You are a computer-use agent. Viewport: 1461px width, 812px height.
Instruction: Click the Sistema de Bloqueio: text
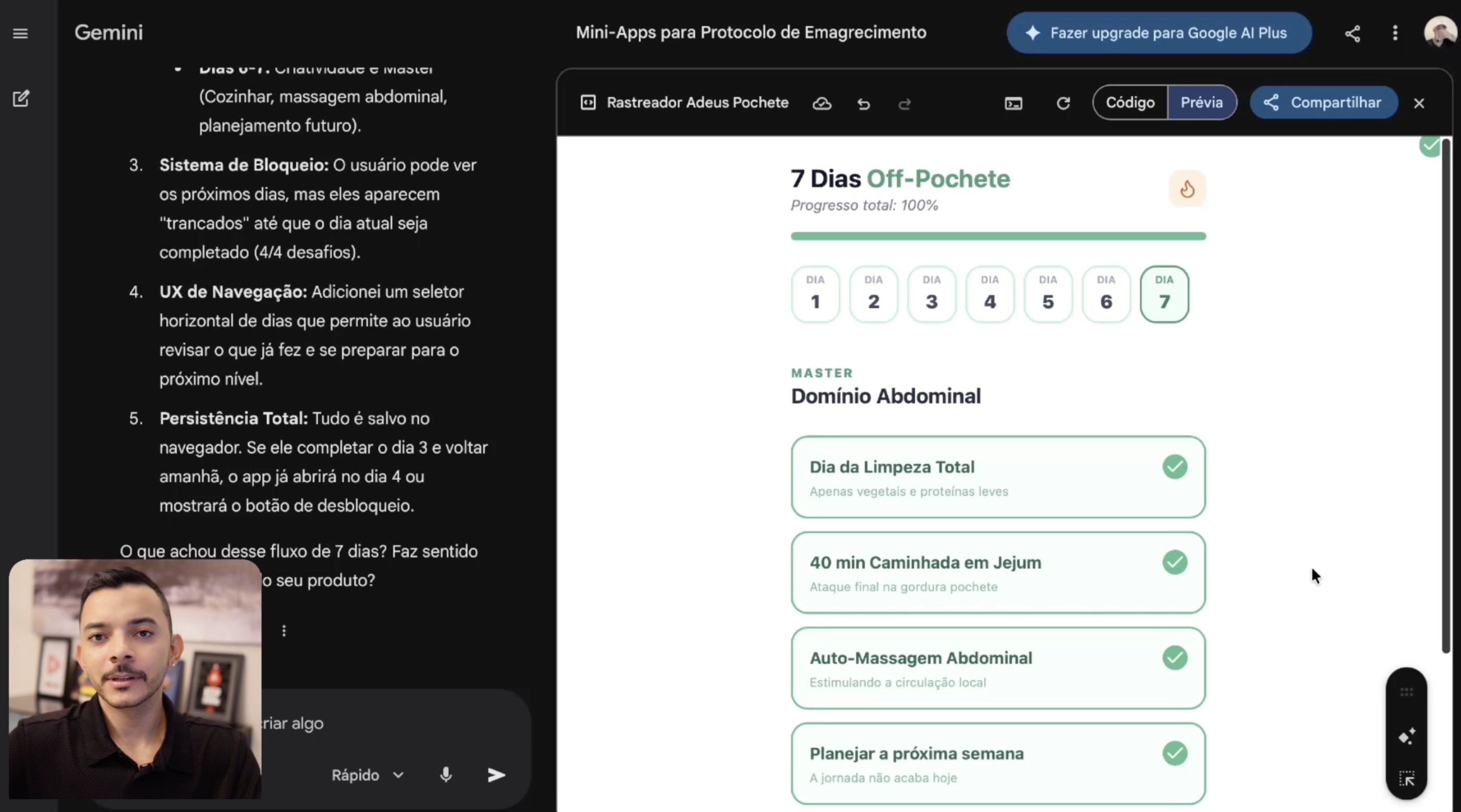click(x=244, y=165)
